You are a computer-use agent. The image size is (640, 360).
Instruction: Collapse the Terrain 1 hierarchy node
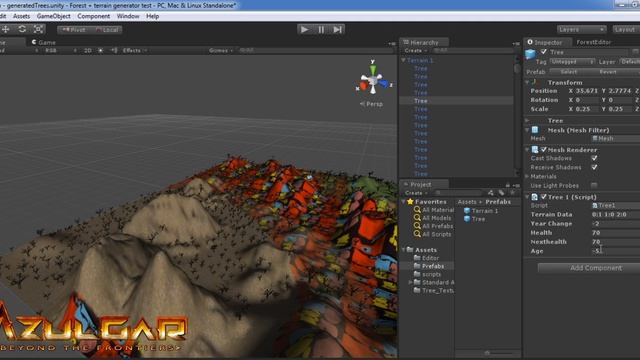(403, 60)
